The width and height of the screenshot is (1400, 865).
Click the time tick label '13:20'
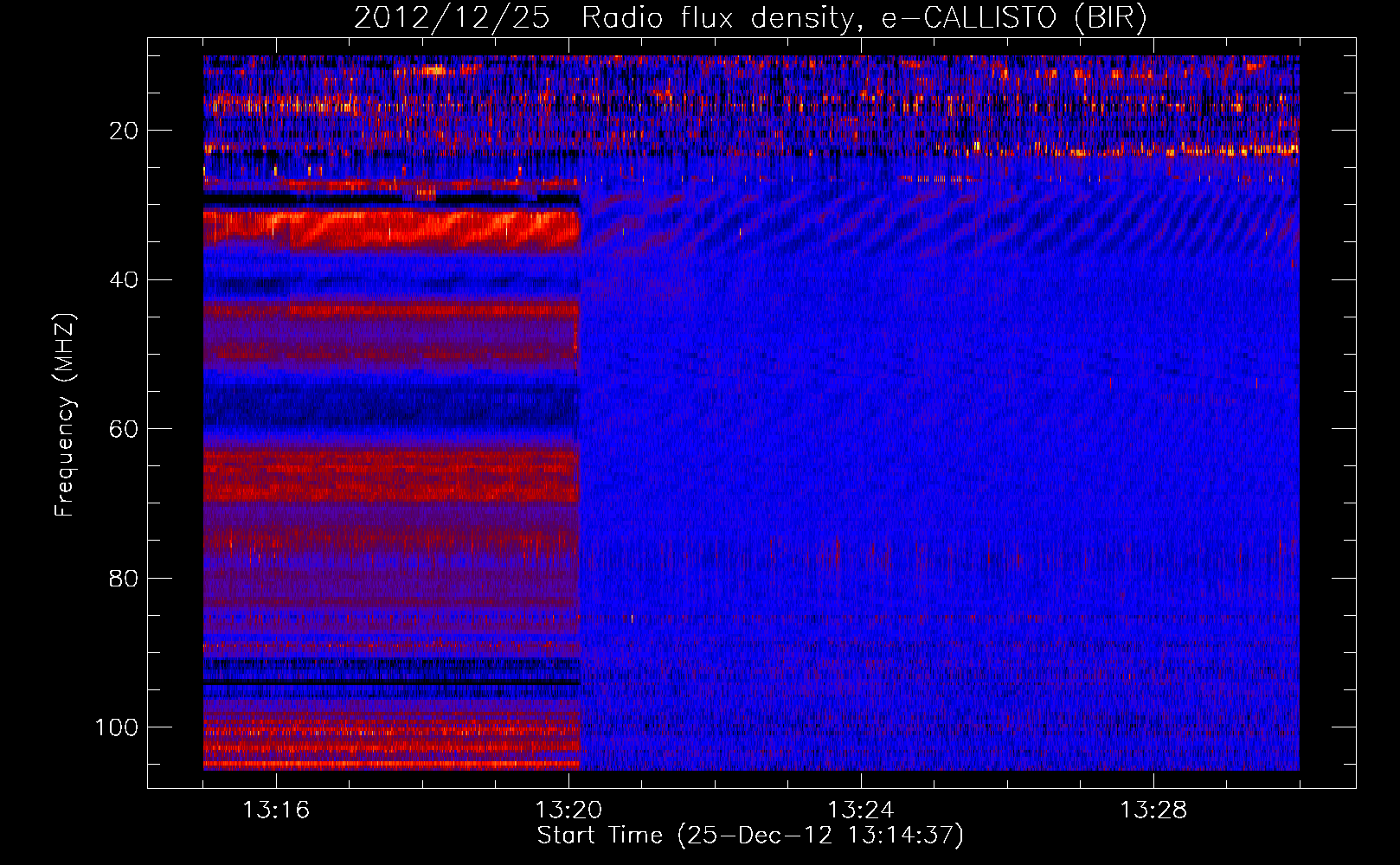click(568, 811)
